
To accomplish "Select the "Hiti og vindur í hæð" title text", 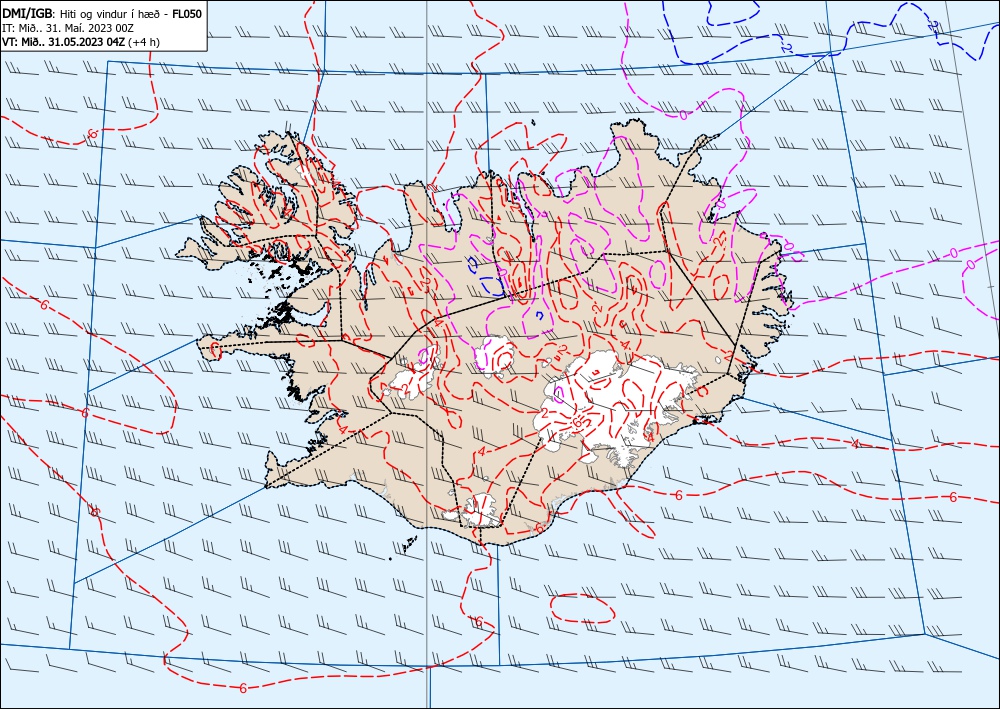I will 110,14.
